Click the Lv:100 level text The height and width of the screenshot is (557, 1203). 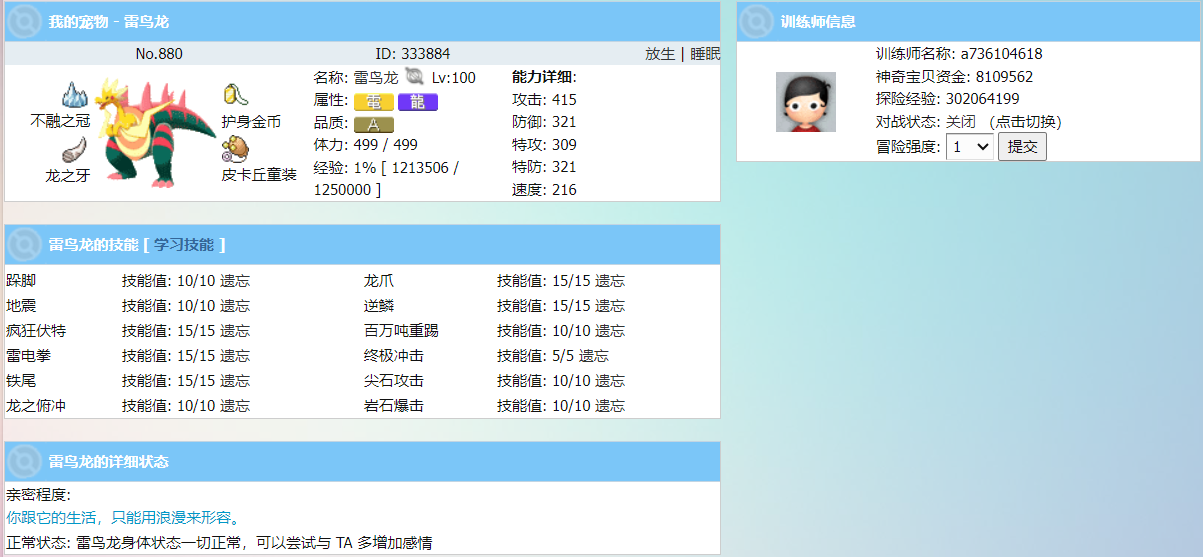coord(454,77)
